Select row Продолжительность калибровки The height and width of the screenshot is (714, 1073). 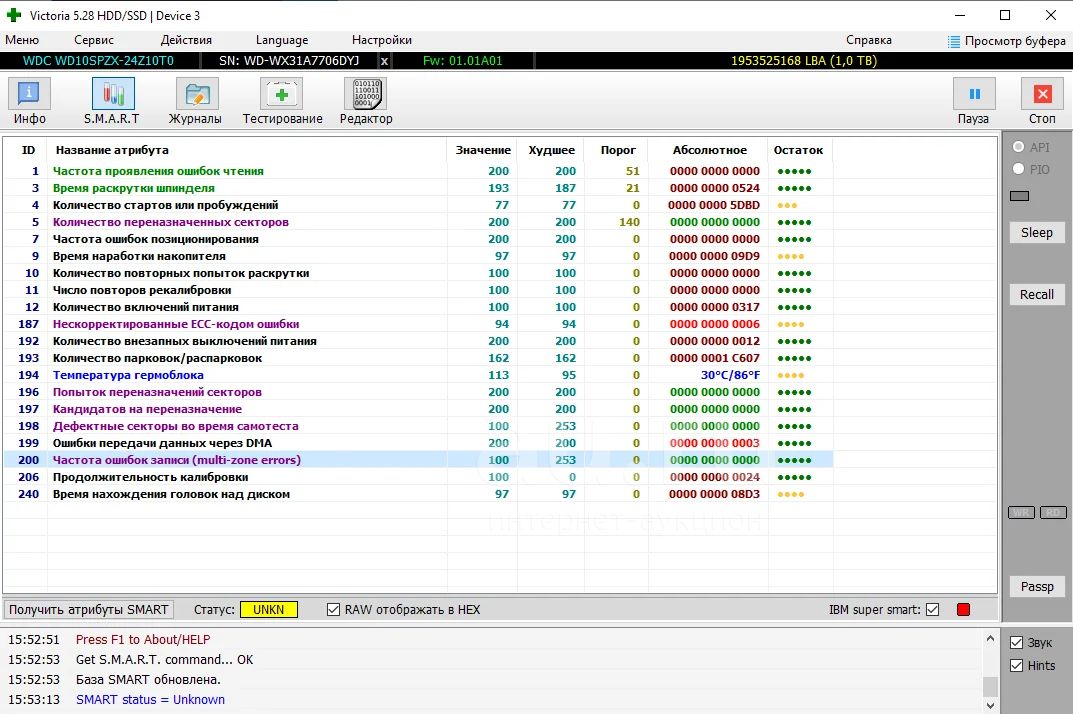pyautogui.click(x=419, y=477)
